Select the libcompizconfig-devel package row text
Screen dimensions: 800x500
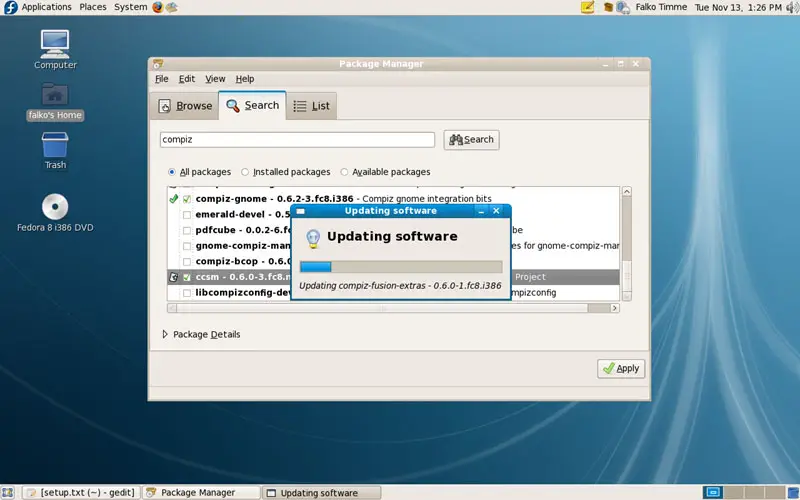point(242,293)
